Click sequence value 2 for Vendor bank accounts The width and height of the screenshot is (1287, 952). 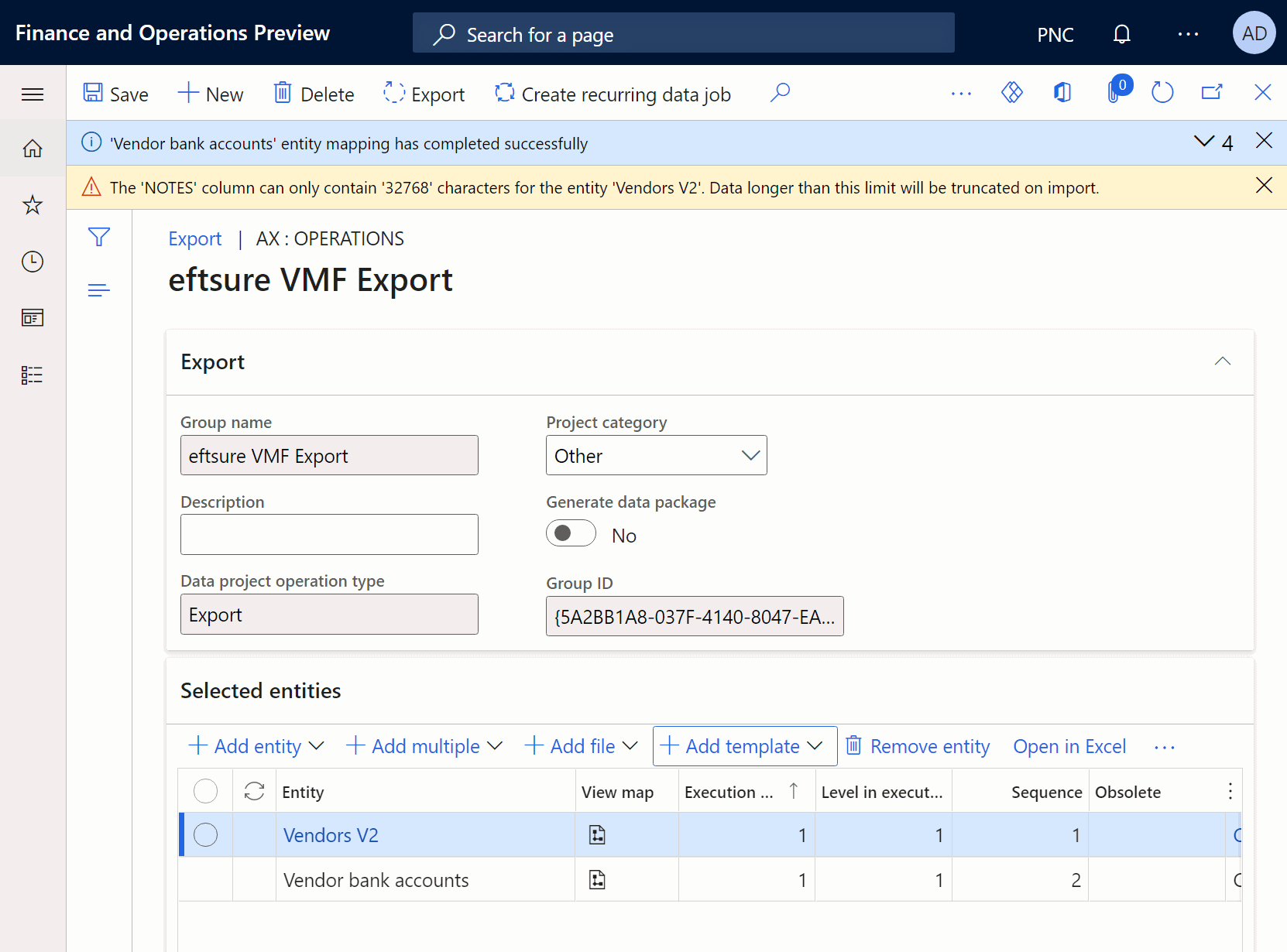[x=1076, y=880]
